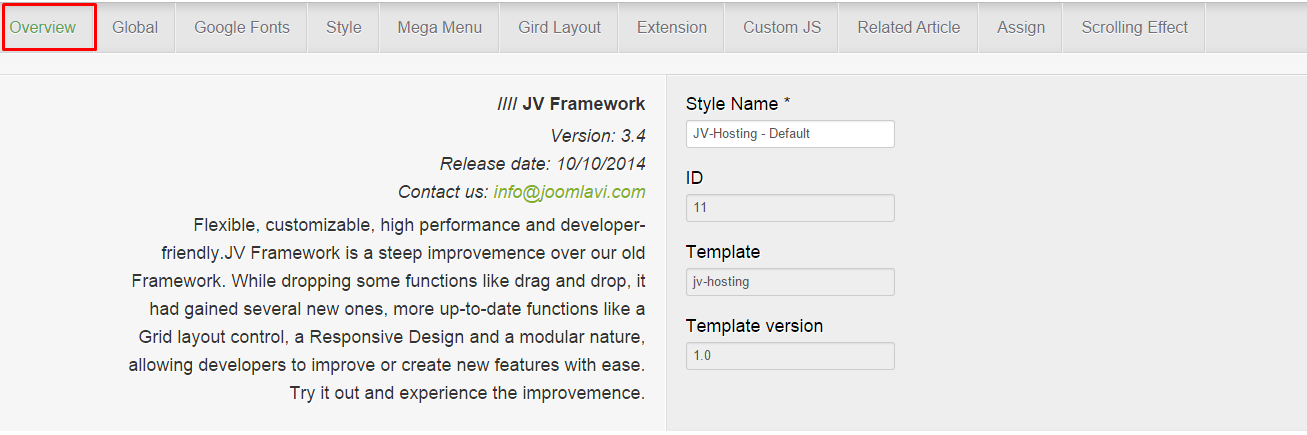Select the Style tab

coord(344,27)
